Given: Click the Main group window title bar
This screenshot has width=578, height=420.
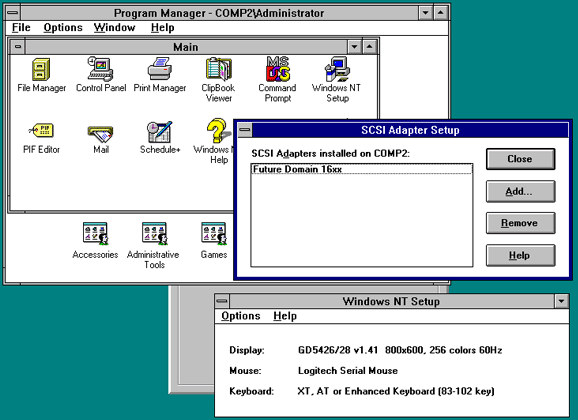Looking at the screenshot, I should pos(186,47).
